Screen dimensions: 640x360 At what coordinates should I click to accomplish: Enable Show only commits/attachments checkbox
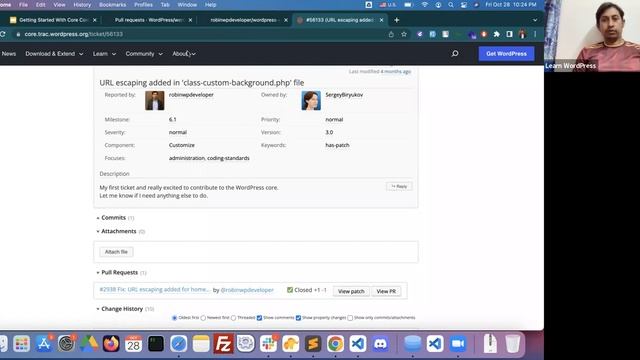(x=350, y=318)
